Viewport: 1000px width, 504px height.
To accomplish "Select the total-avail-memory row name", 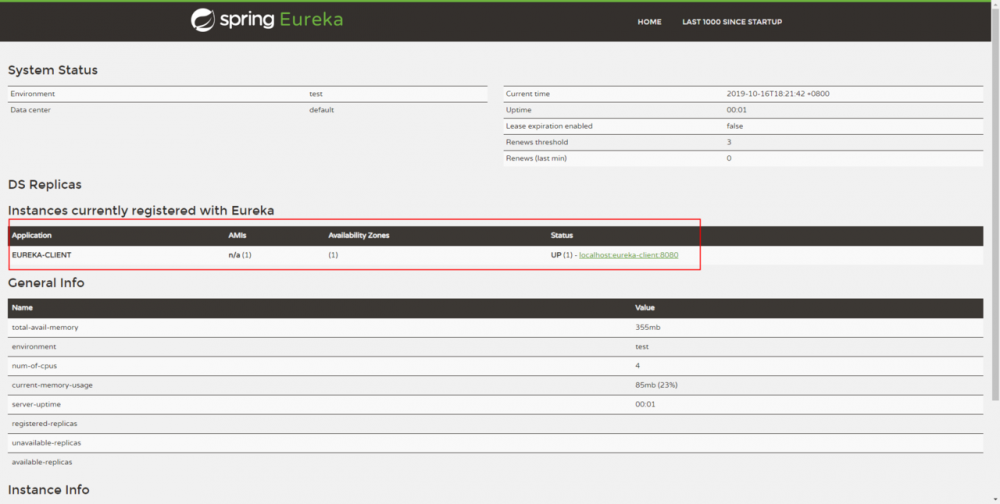I will [x=45, y=327].
